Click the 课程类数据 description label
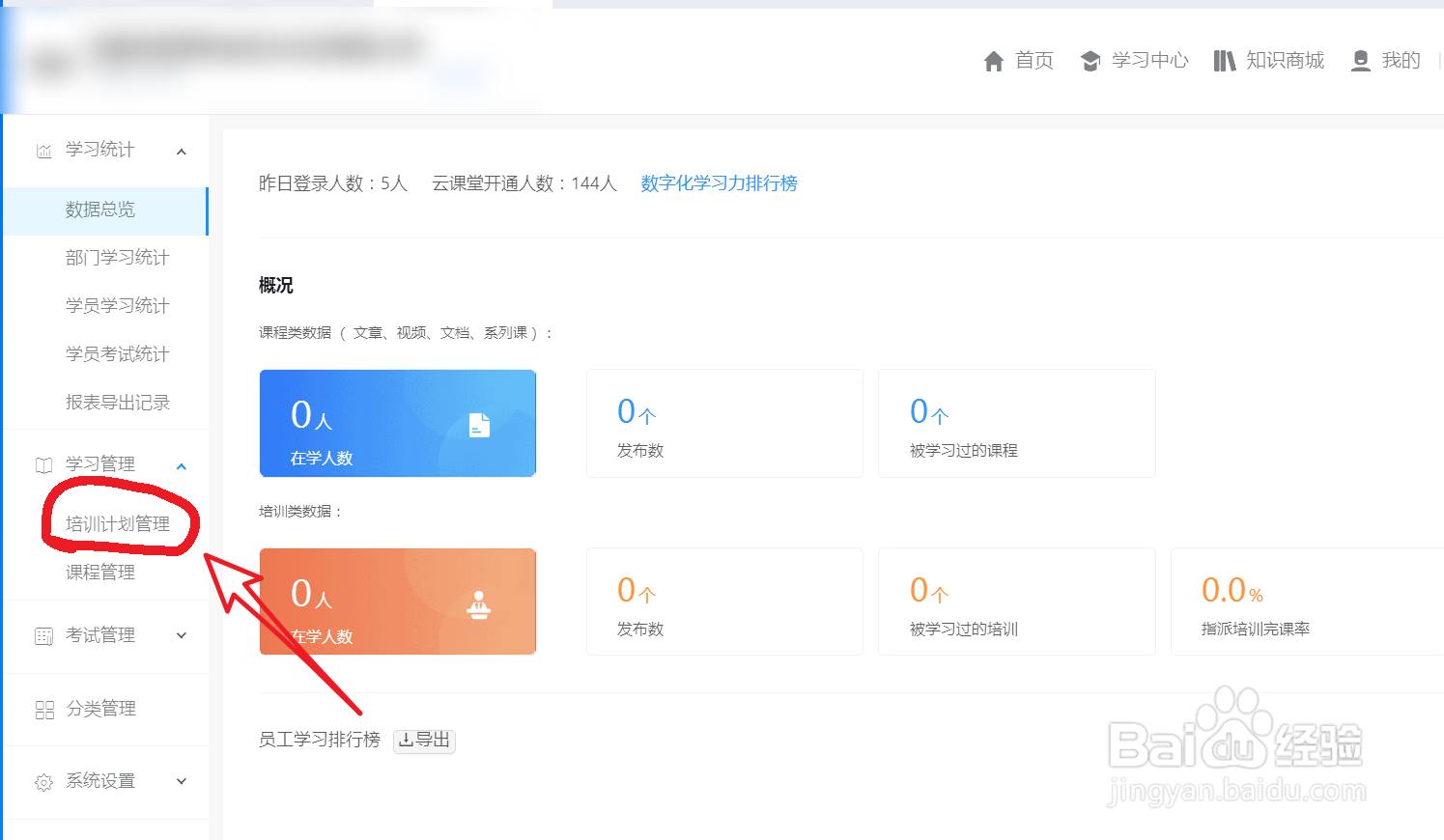Viewport: 1444px width, 840px height. pyautogui.click(x=406, y=333)
